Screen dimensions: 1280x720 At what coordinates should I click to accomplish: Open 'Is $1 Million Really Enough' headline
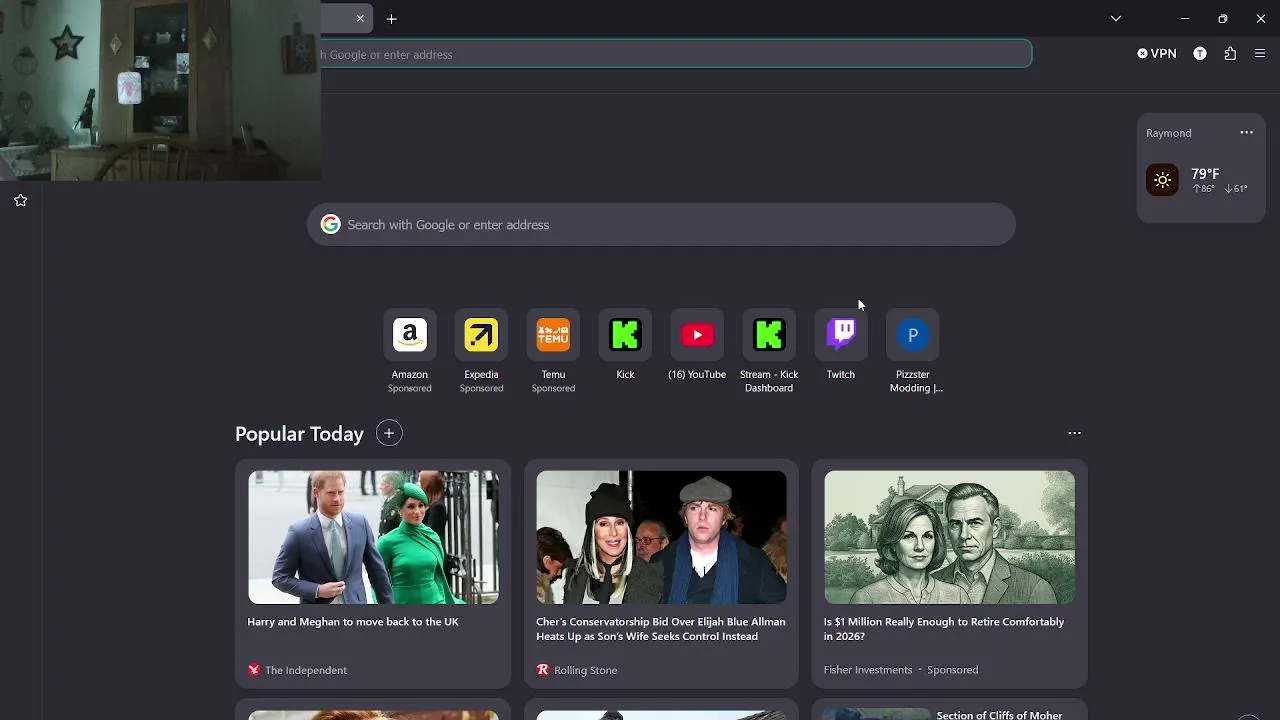[x=944, y=629]
